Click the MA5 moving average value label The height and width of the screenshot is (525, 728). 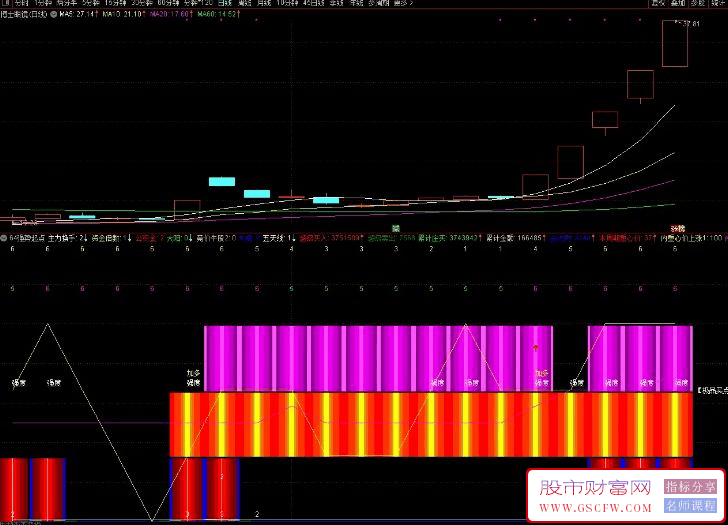coord(76,16)
